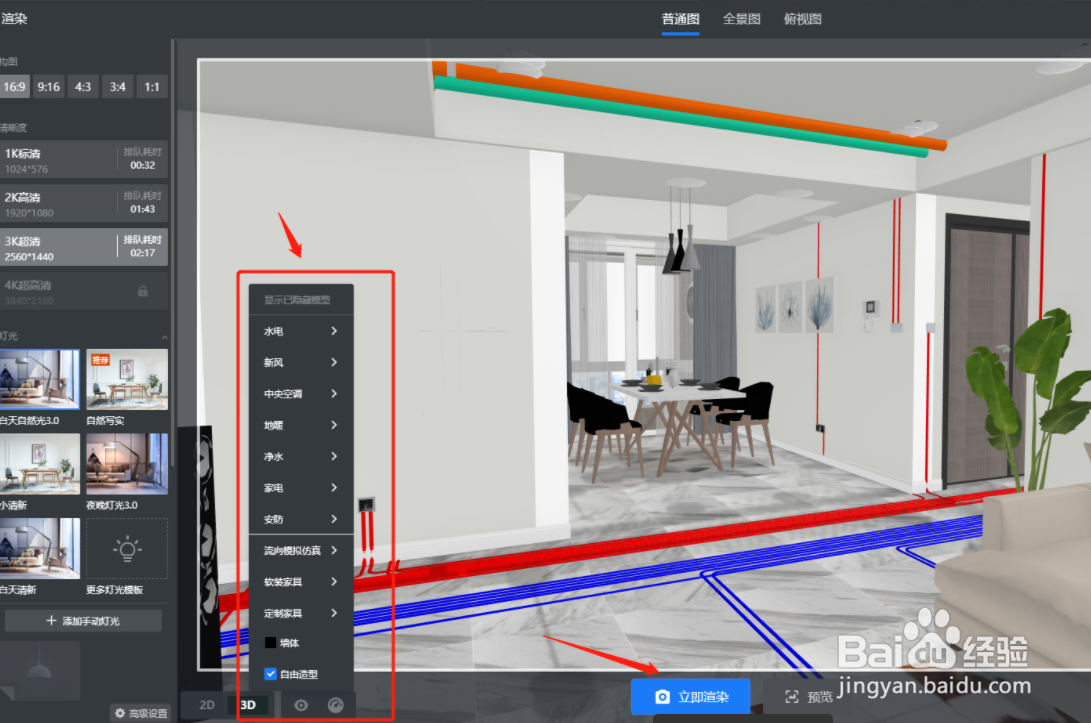Select 自然写实 lighting thumbnail
Image resolution: width=1091 pixels, height=723 pixels.
(127, 380)
